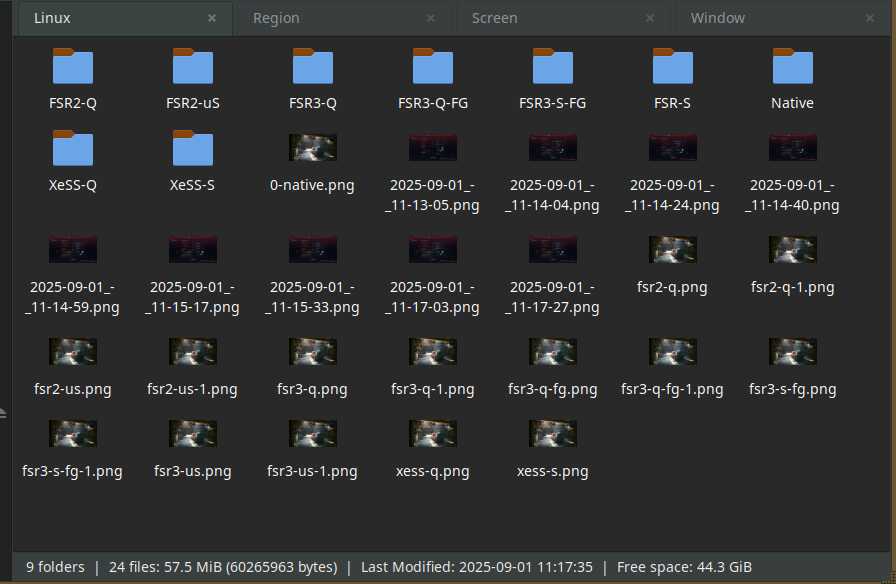Select the 2025-09-01_-_11-14-24.png thumbnail

673,147
